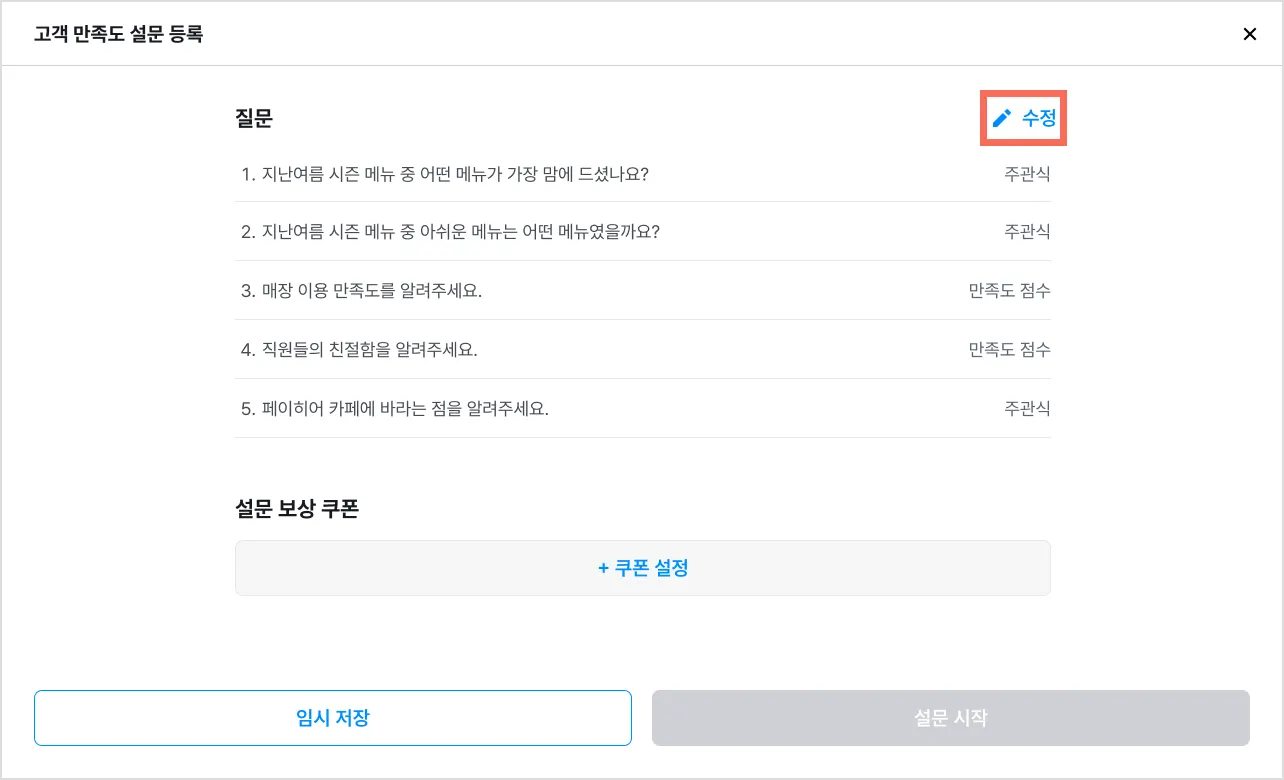
Task: Open the + 쿠폰 설정 button
Action: [x=643, y=568]
